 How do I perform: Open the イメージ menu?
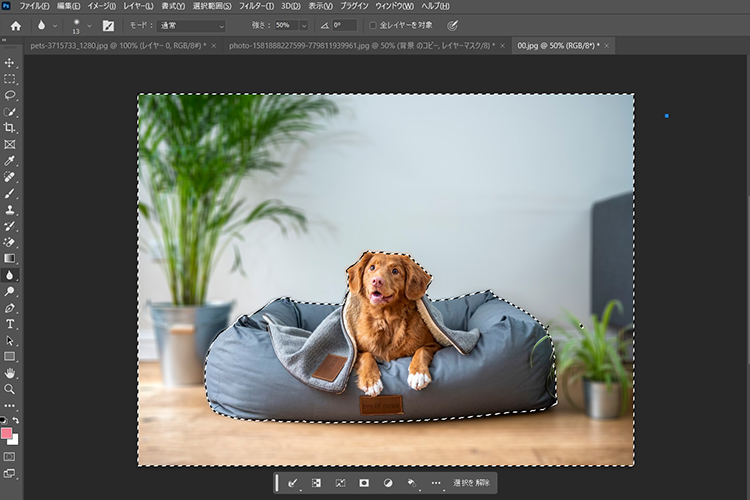[101, 6]
